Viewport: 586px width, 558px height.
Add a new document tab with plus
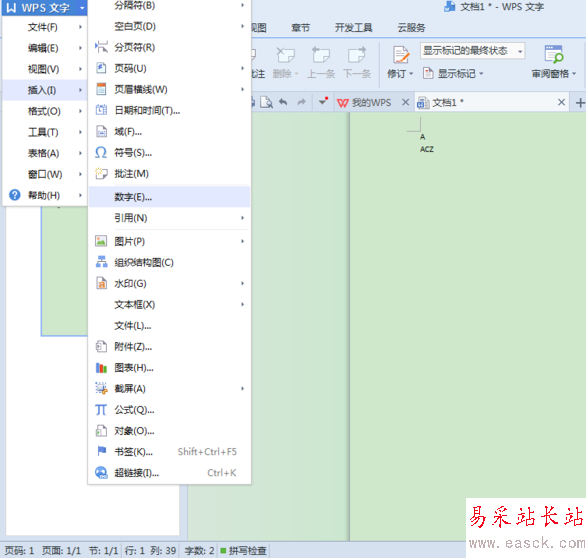pos(580,102)
